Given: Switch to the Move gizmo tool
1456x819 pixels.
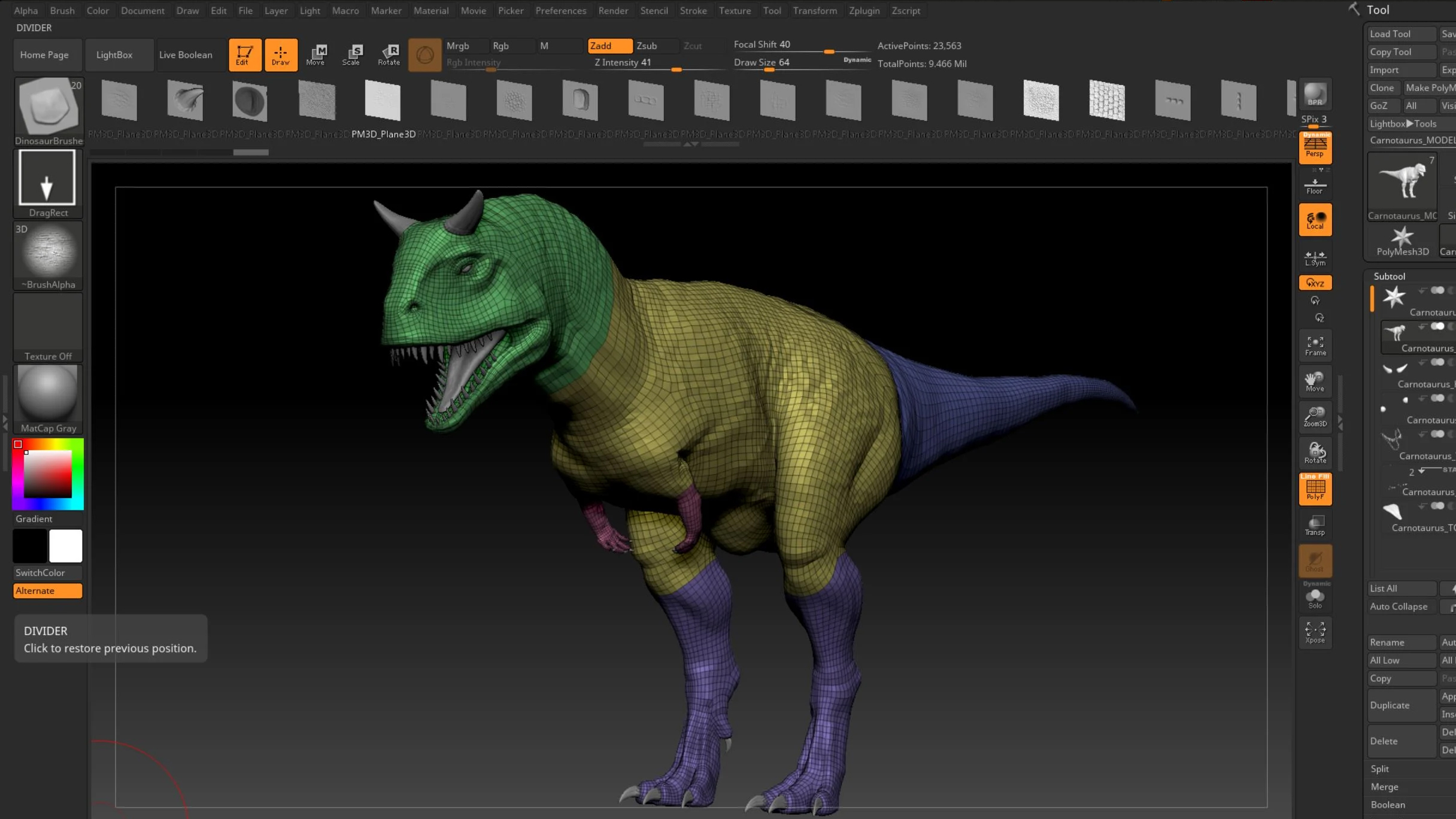Looking at the screenshot, I should pyautogui.click(x=316, y=54).
